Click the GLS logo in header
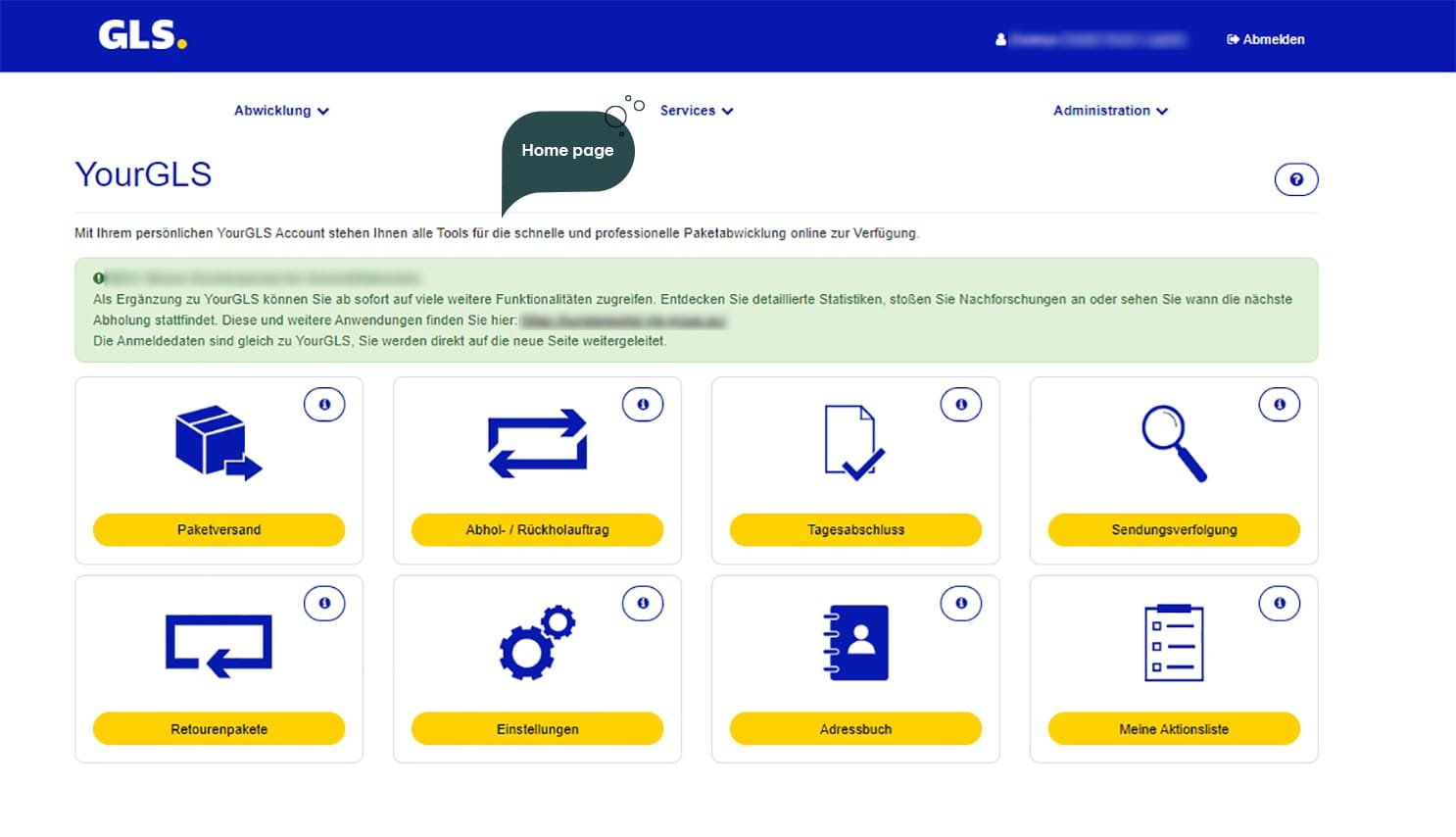 [x=142, y=36]
